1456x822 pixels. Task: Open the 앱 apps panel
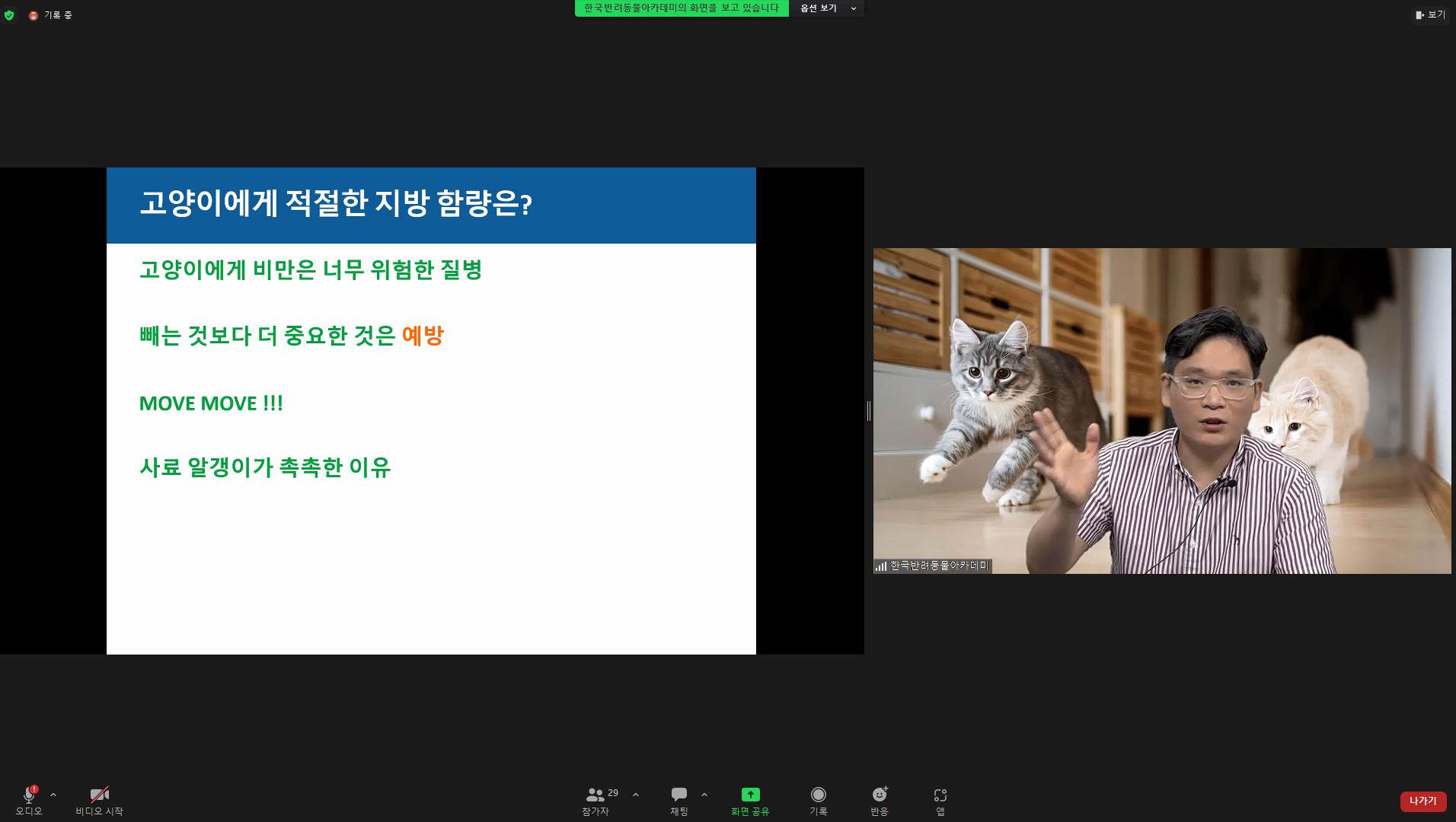click(x=940, y=801)
